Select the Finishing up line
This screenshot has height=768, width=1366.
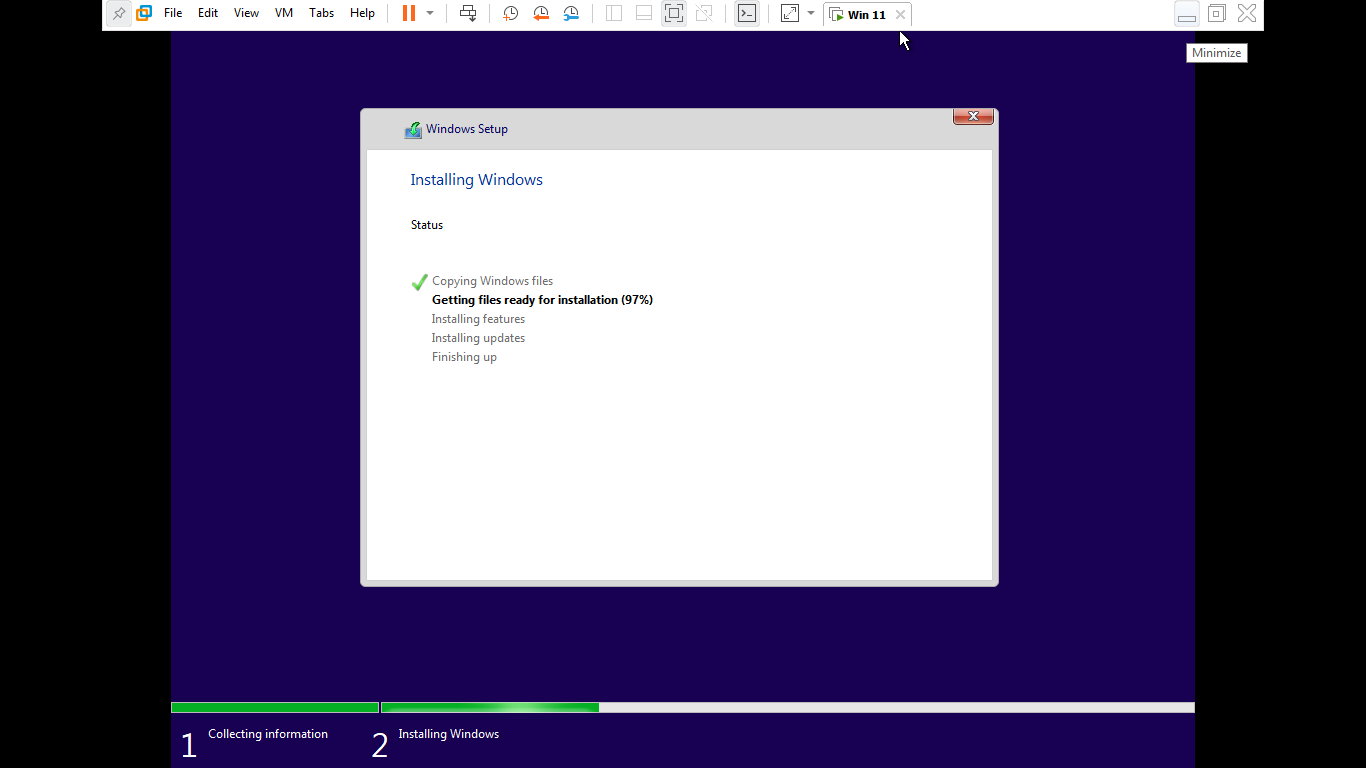pyautogui.click(x=464, y=357)
